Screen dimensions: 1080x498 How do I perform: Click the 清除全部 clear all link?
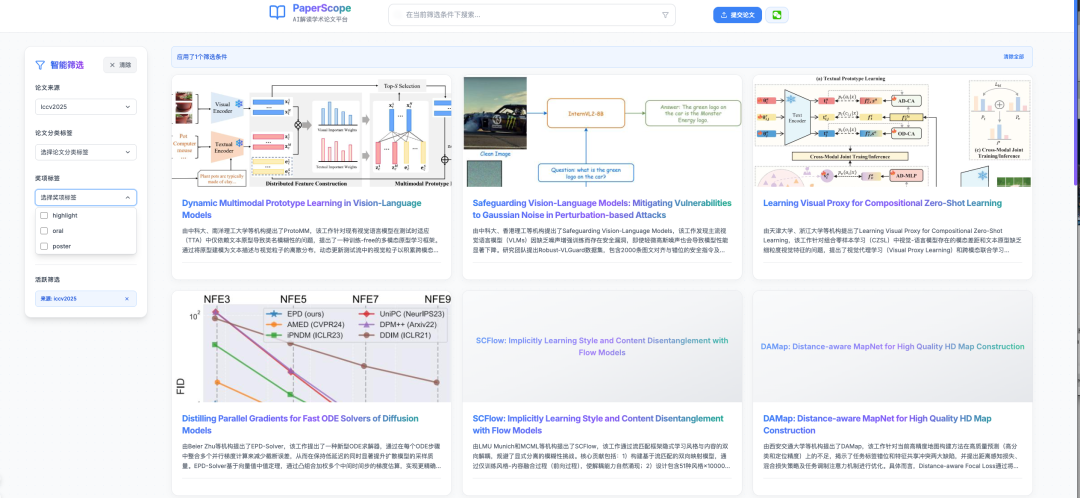tap(1013, 57)
